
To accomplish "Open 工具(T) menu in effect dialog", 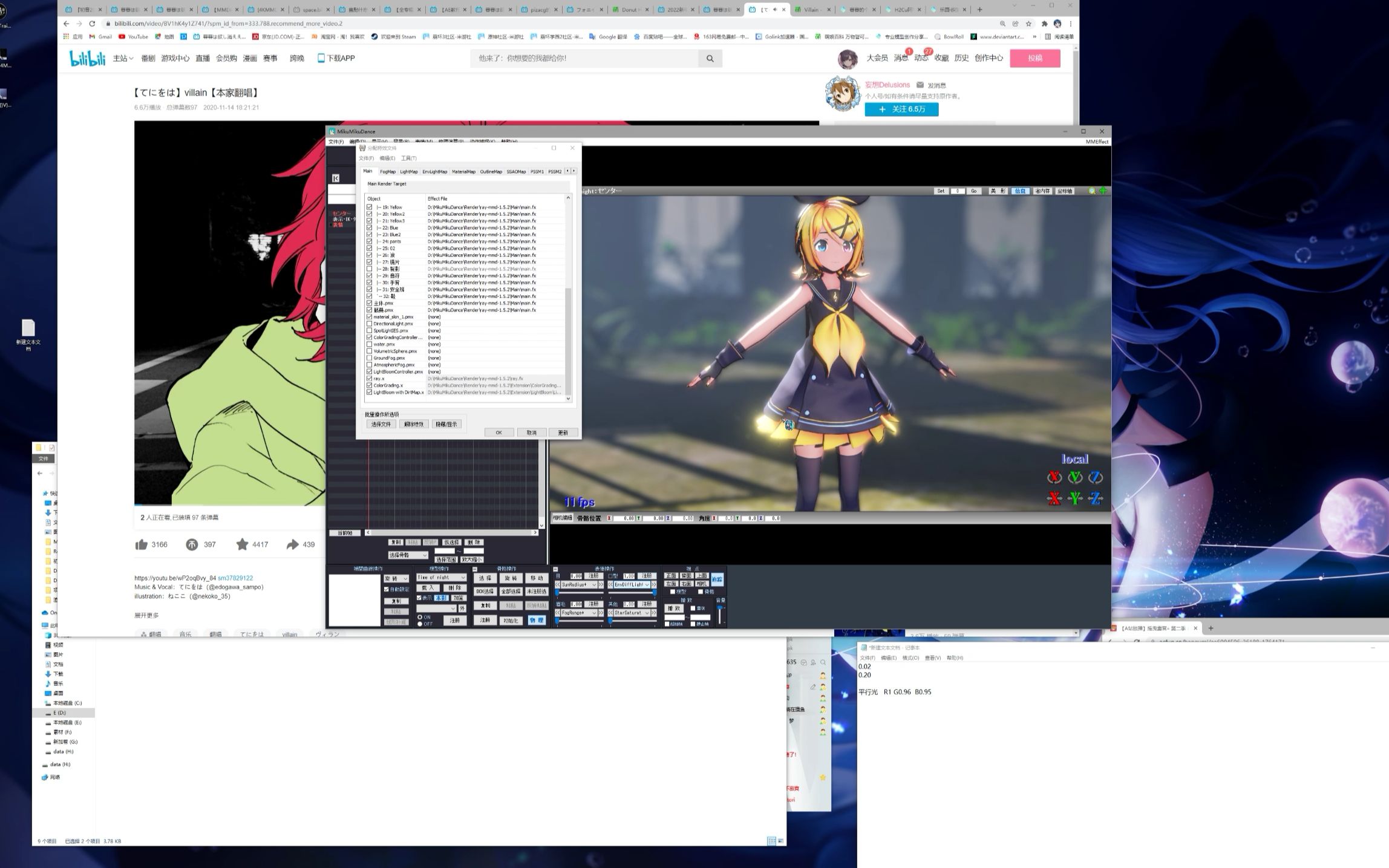I will pos(409,158).
